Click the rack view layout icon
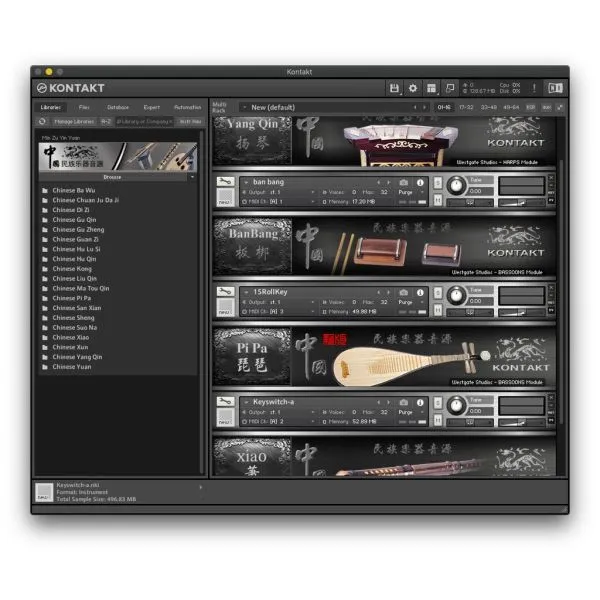The height and width of the screenshot is (600, 600). [431, 89]
